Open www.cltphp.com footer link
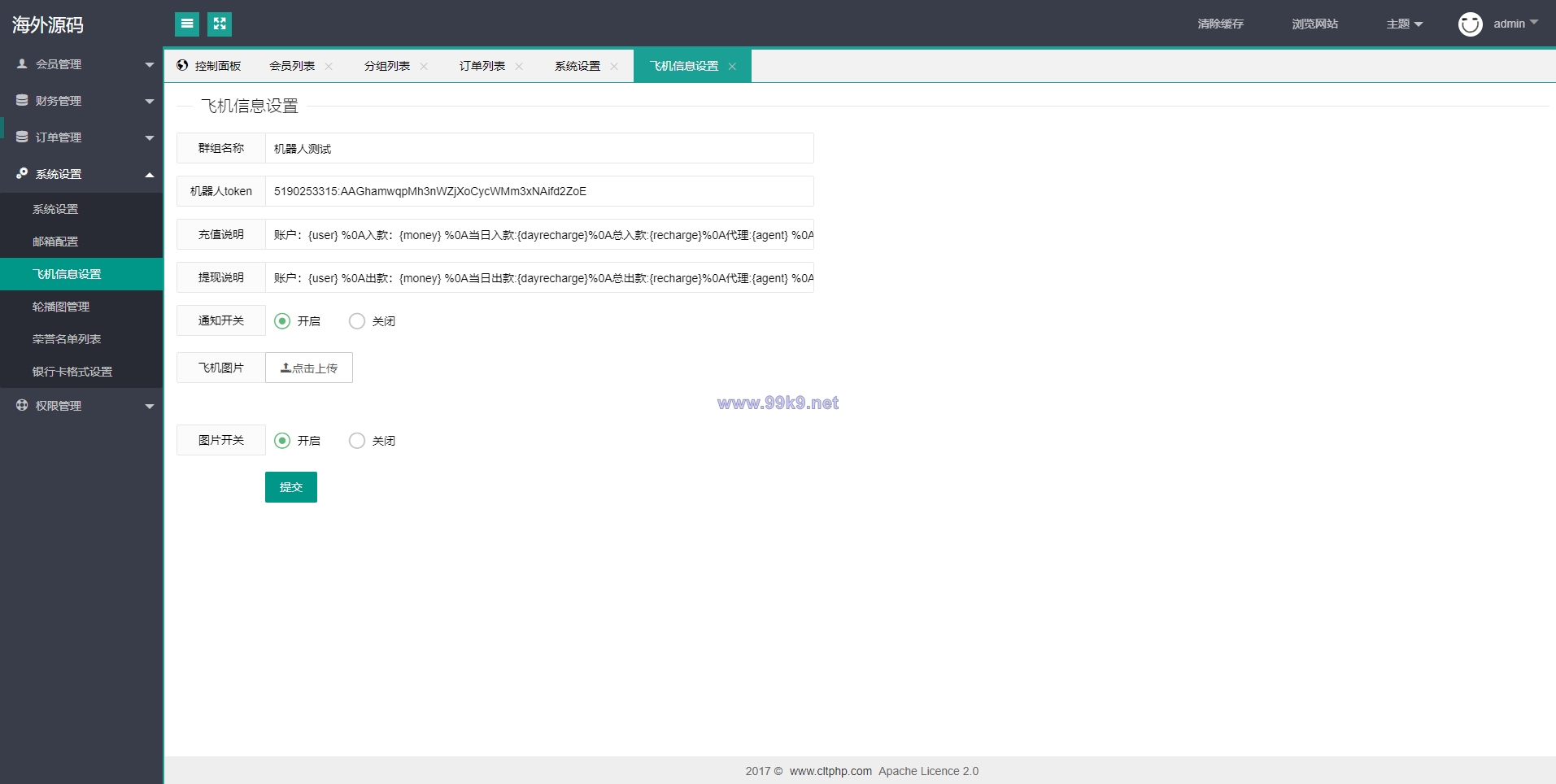The width and height of the screenshot is (1556, 784). click(x=830, y=771)
